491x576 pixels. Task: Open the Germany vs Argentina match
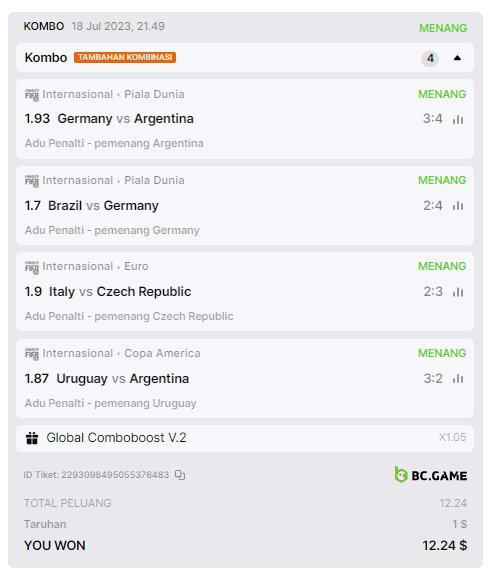[x=125, y=119]
